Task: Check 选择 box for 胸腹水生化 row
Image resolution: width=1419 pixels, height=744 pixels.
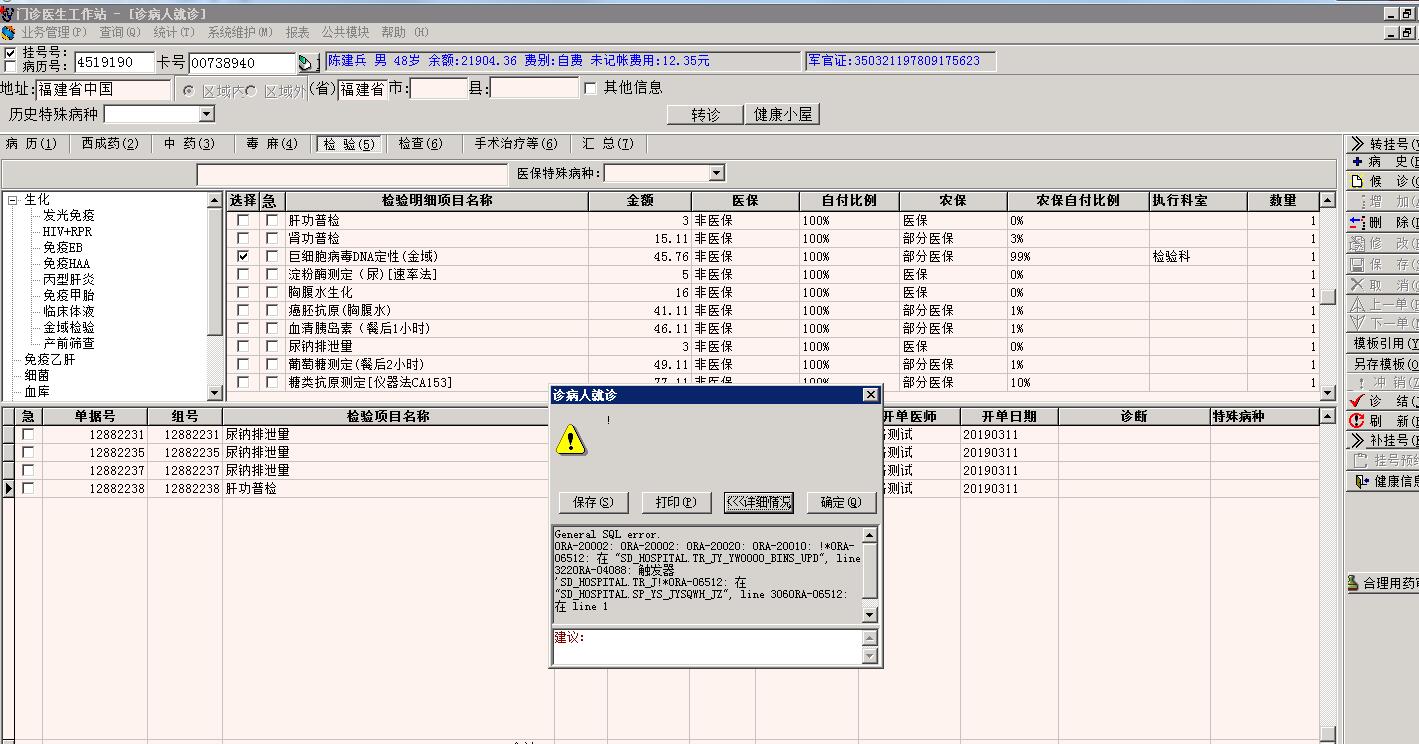Action: [x=243, y=293]
